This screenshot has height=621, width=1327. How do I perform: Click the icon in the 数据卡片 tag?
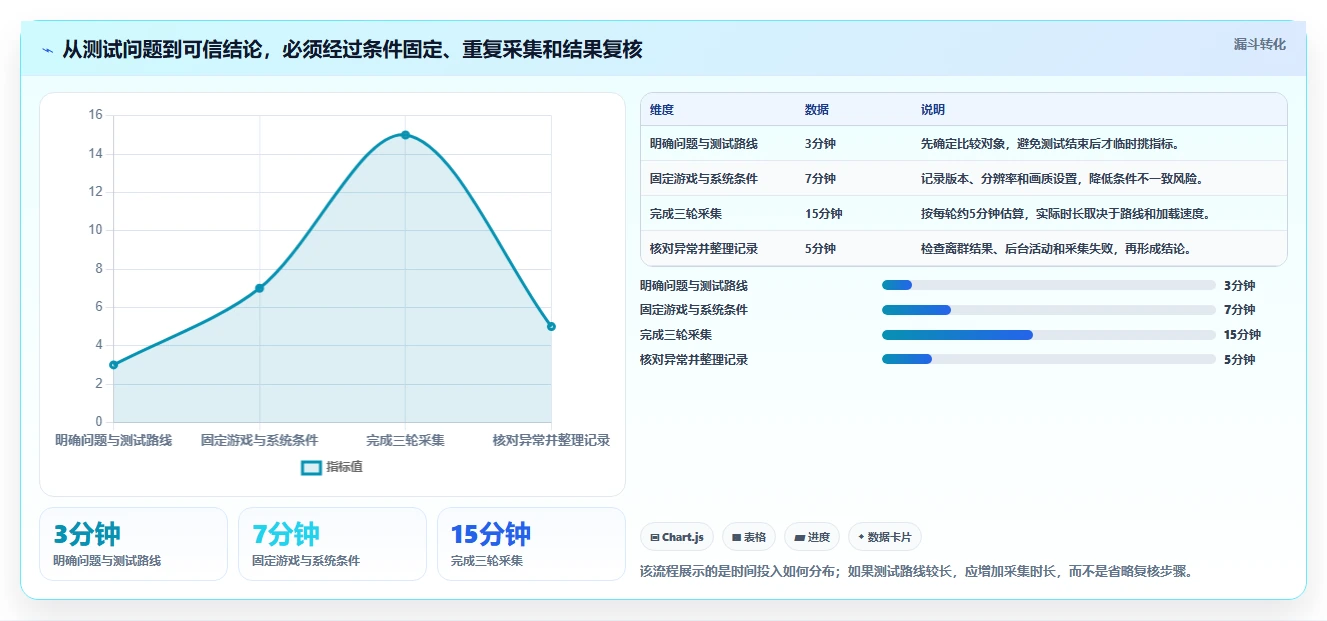point(861,537)
